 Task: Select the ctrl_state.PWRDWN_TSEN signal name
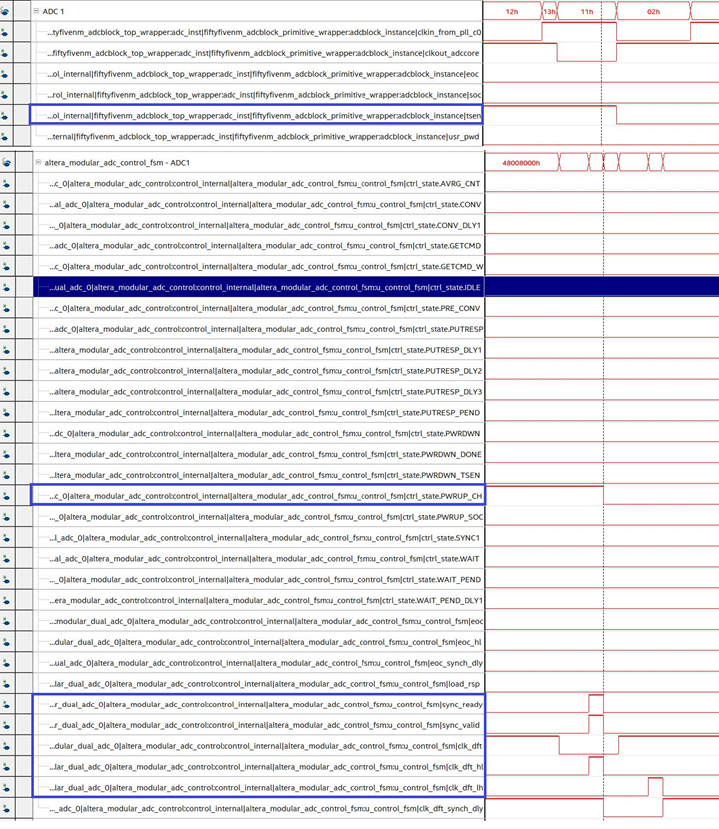click(x=265, y=475)
